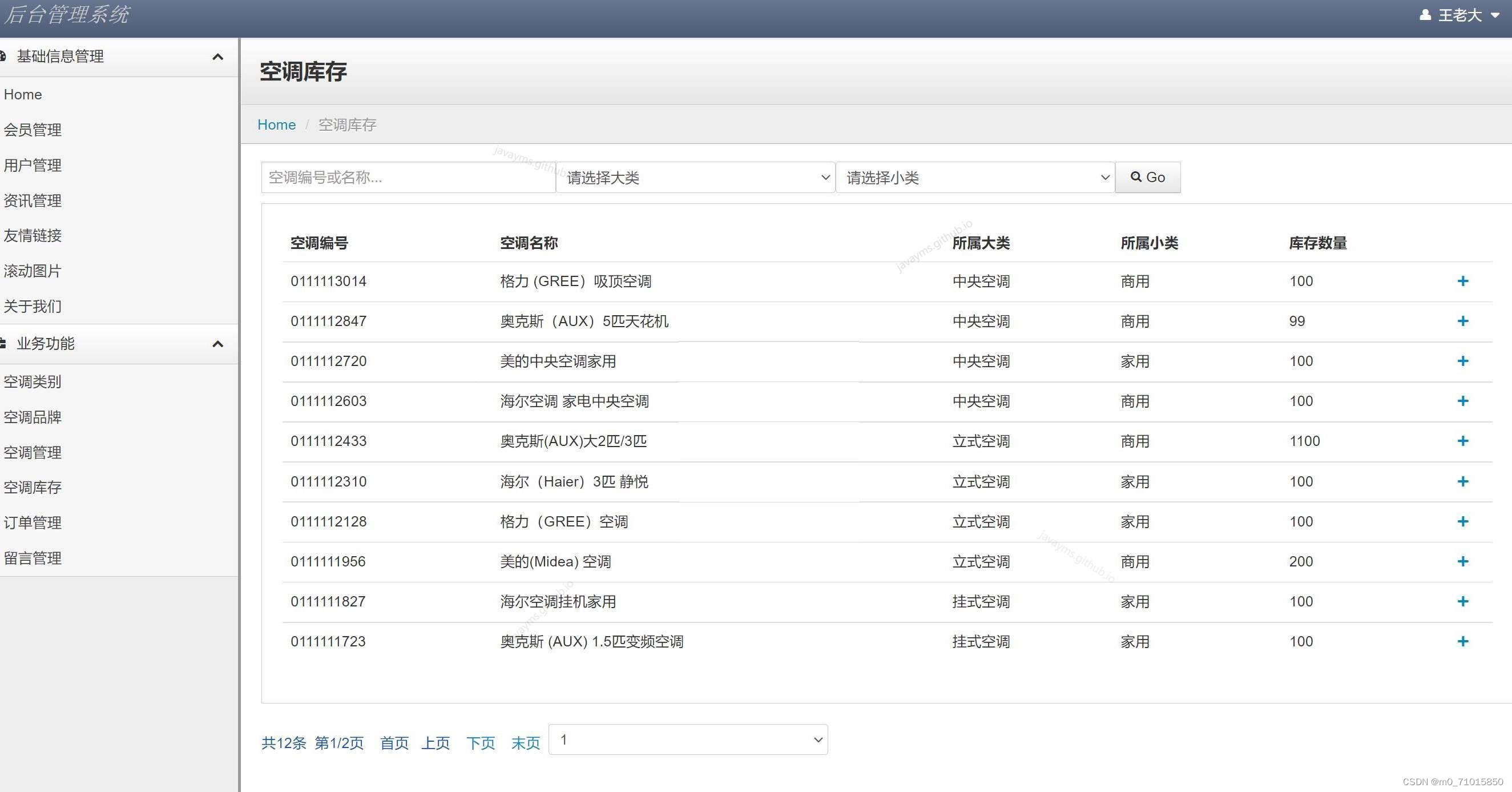Open the 请选择大类 dropdown
Viewport: 1512px width, 792px height.
pos(696,178)
